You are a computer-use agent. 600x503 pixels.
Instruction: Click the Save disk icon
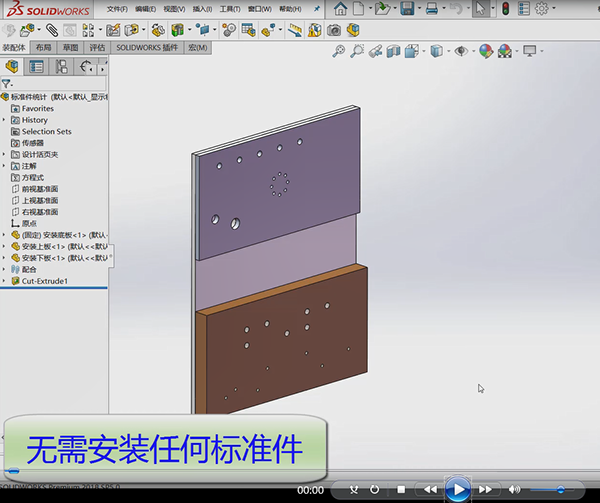405,9
